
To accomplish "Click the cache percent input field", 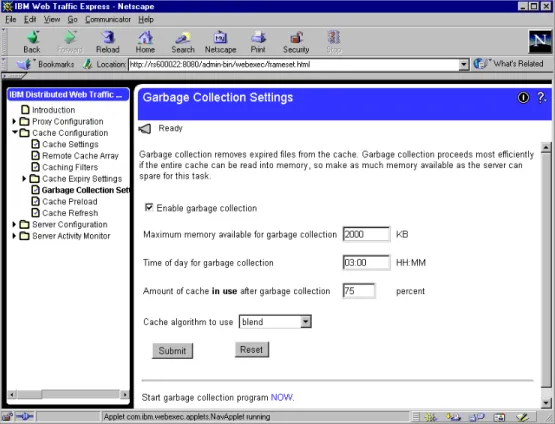I will coord(359,291).
